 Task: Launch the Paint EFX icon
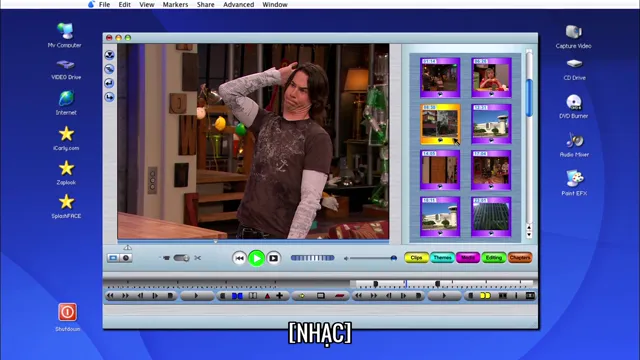pos(575,178)
